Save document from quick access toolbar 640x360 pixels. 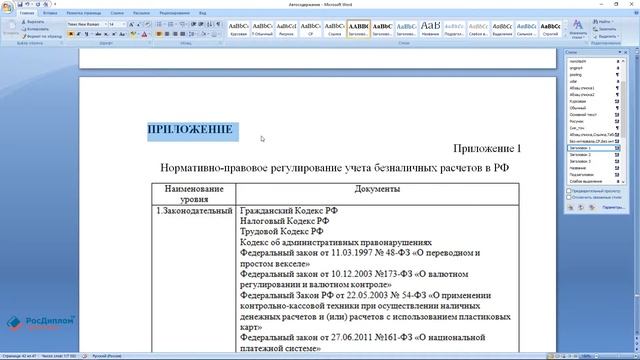(20, 4)
